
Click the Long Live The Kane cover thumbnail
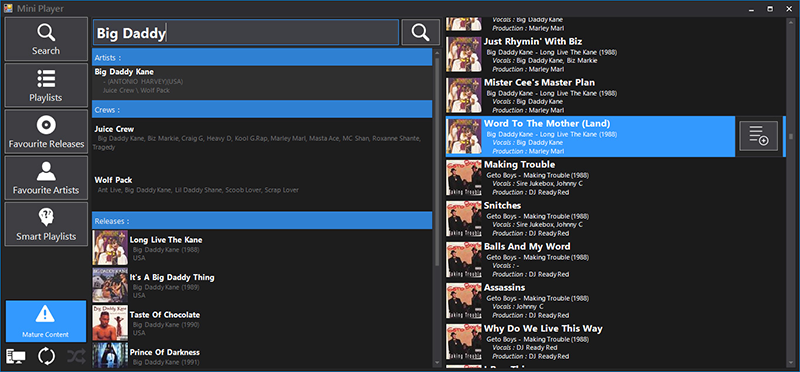110,248
